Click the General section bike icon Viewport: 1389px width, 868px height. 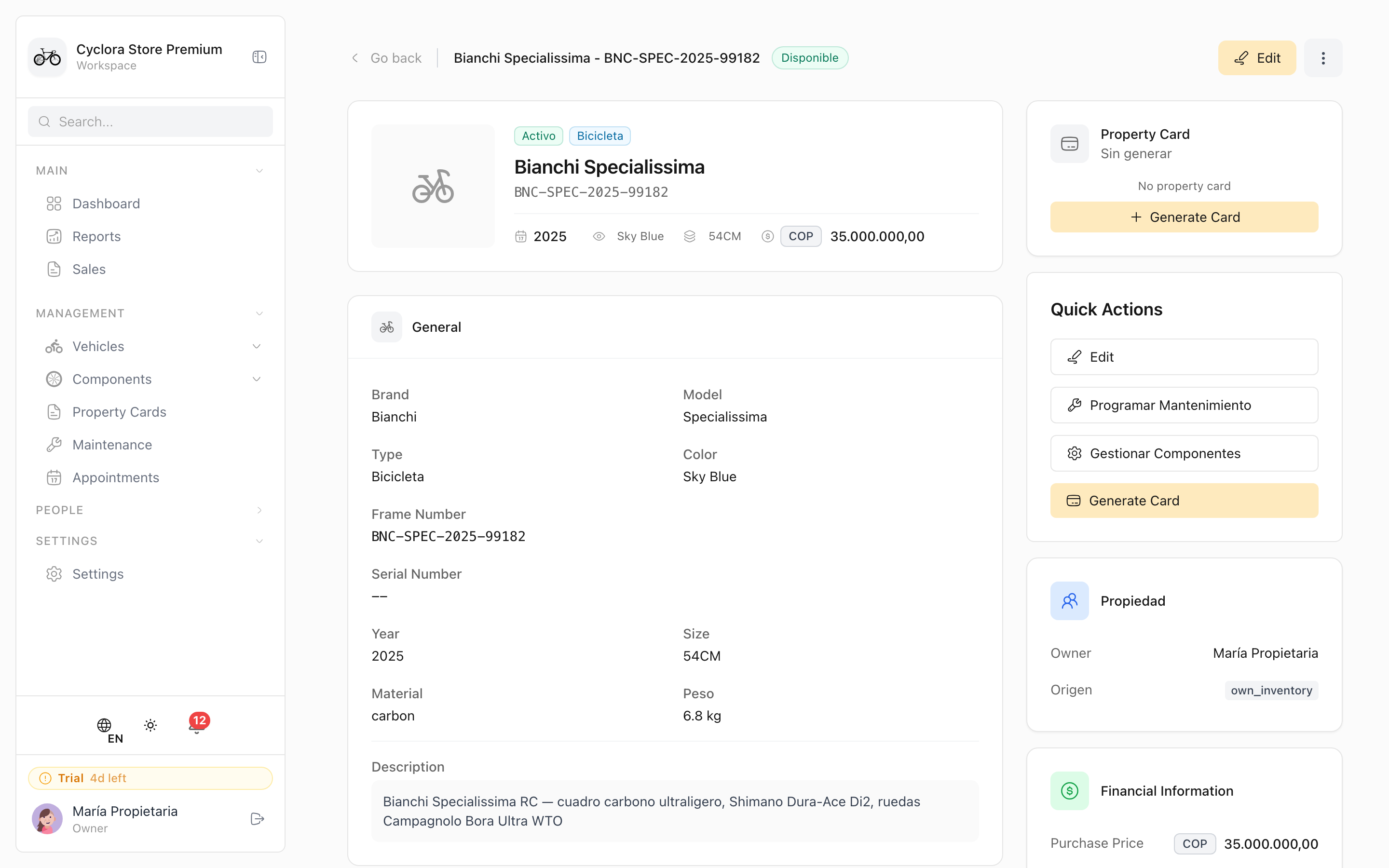(387, 327)
